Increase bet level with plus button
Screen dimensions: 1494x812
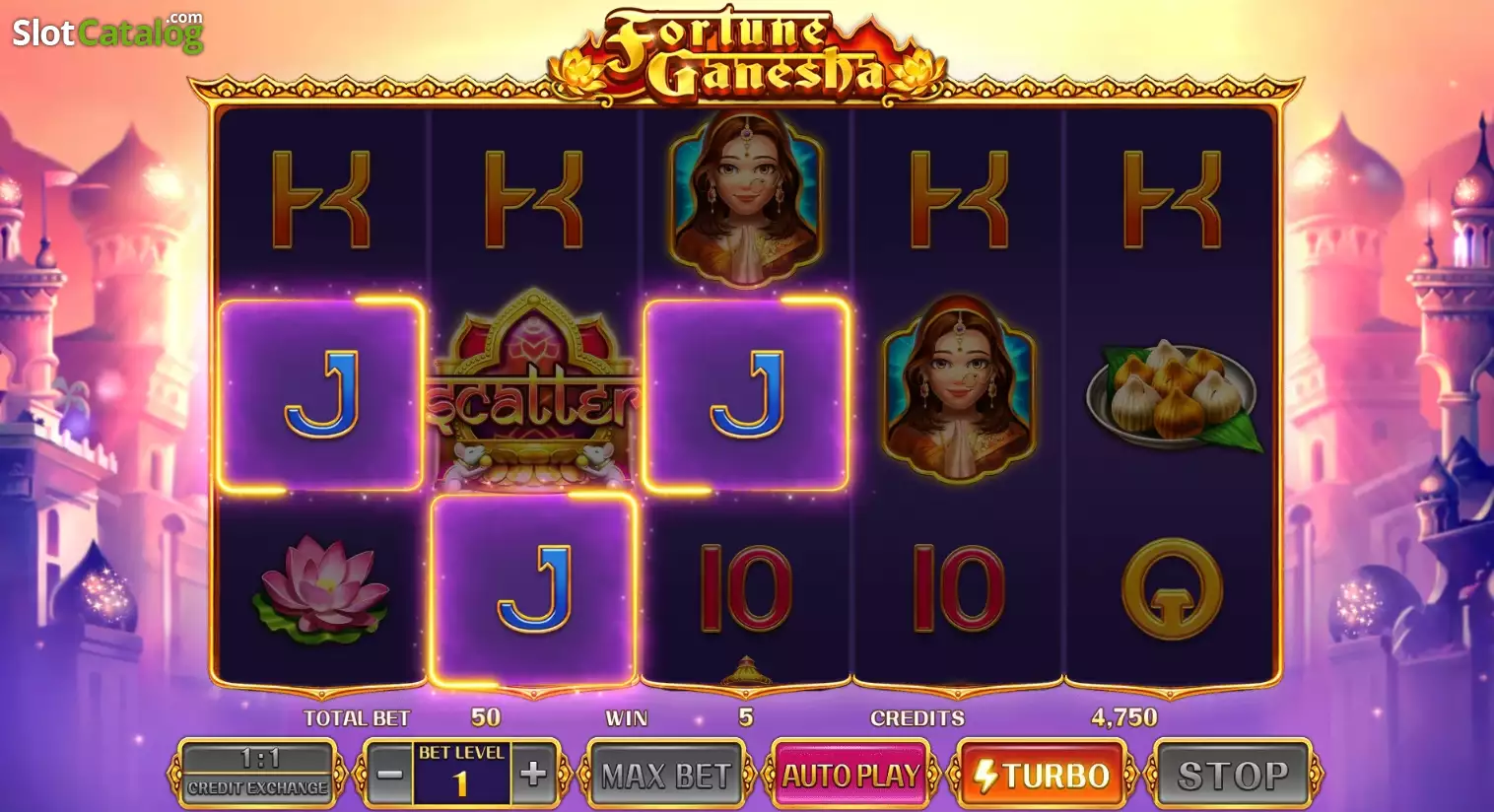533,774
